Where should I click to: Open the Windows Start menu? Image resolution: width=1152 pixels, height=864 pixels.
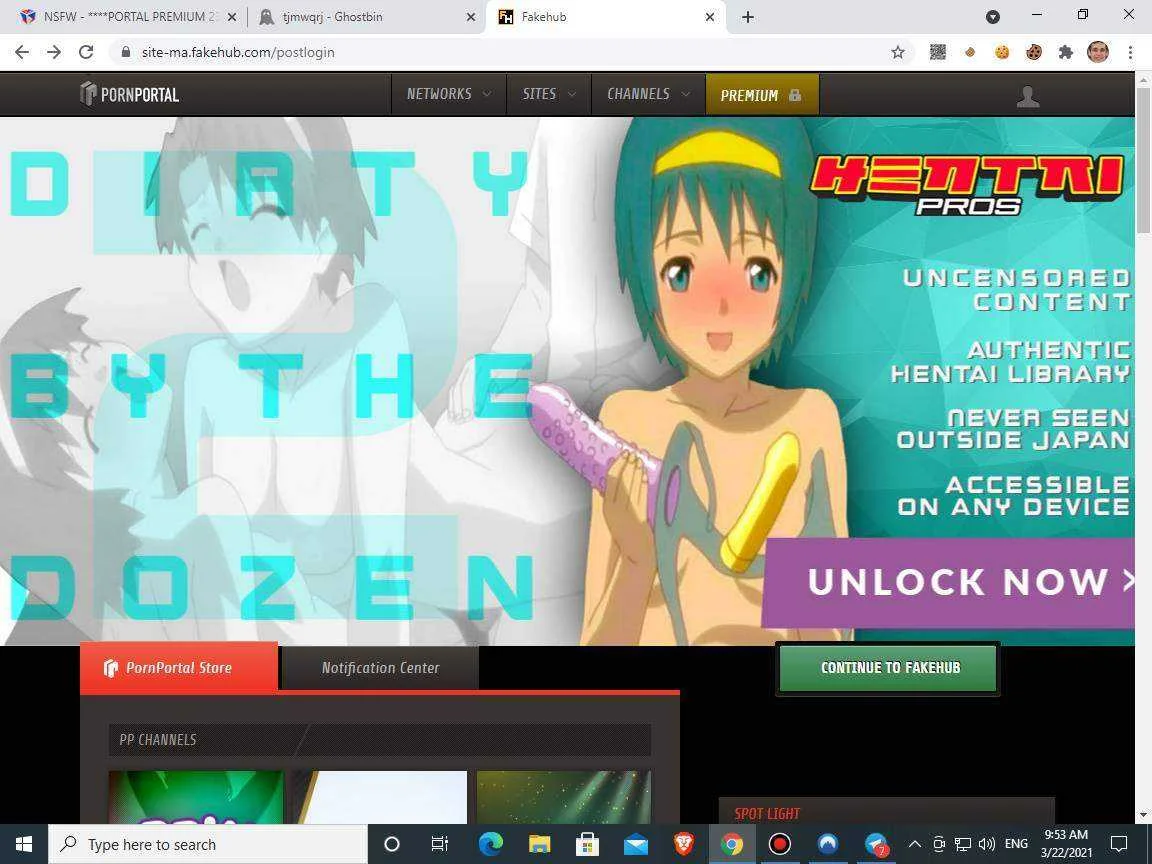24,844
